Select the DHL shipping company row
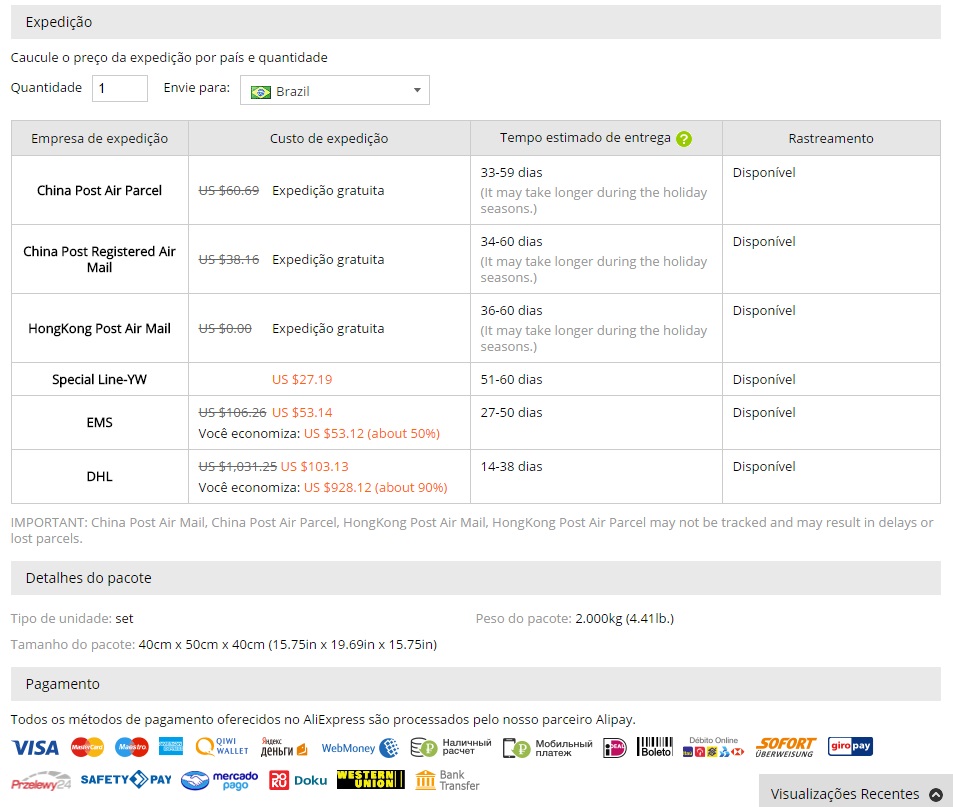 pos(100,477)
